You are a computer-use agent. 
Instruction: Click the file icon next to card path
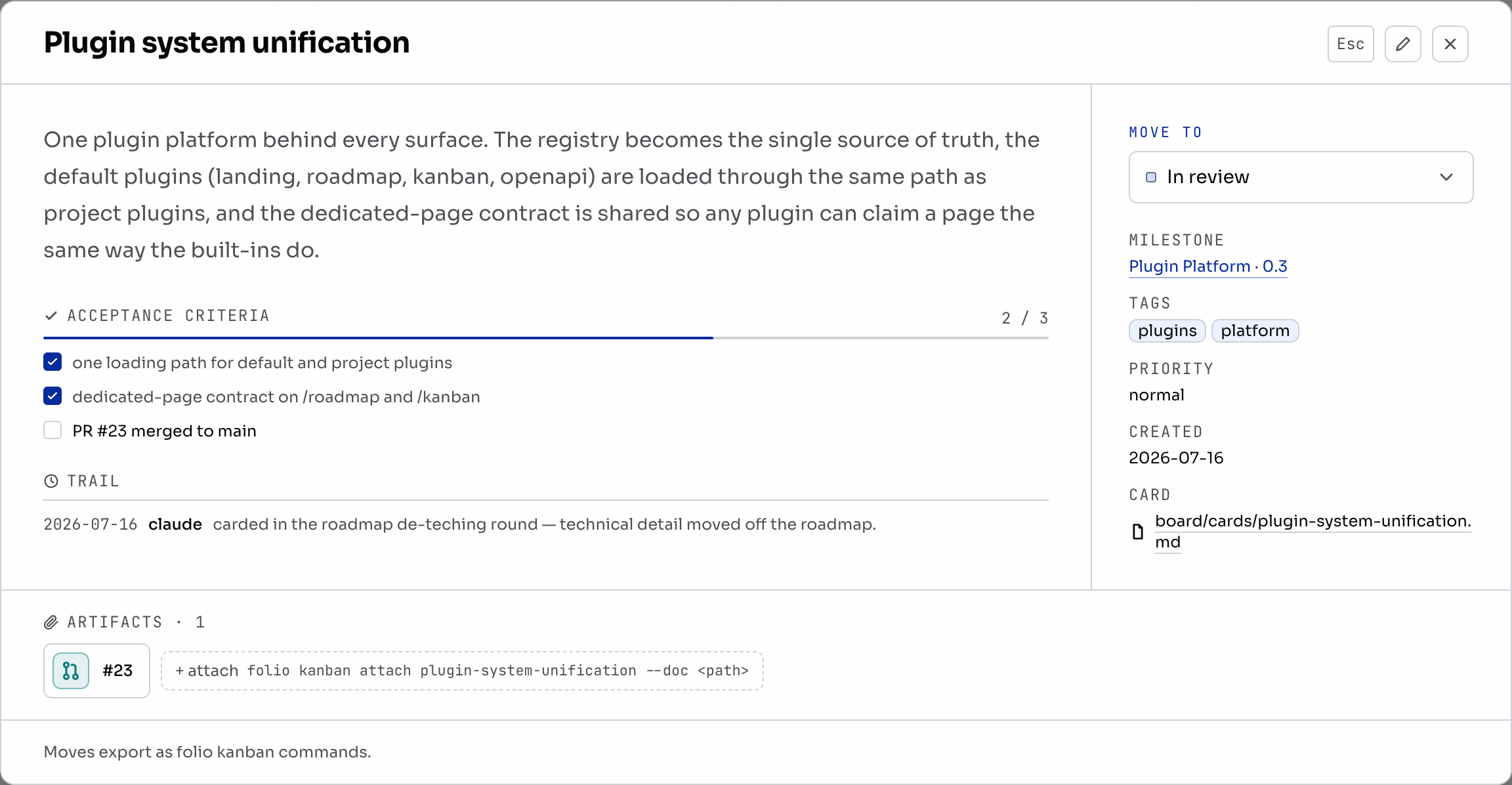(1138, 532)
